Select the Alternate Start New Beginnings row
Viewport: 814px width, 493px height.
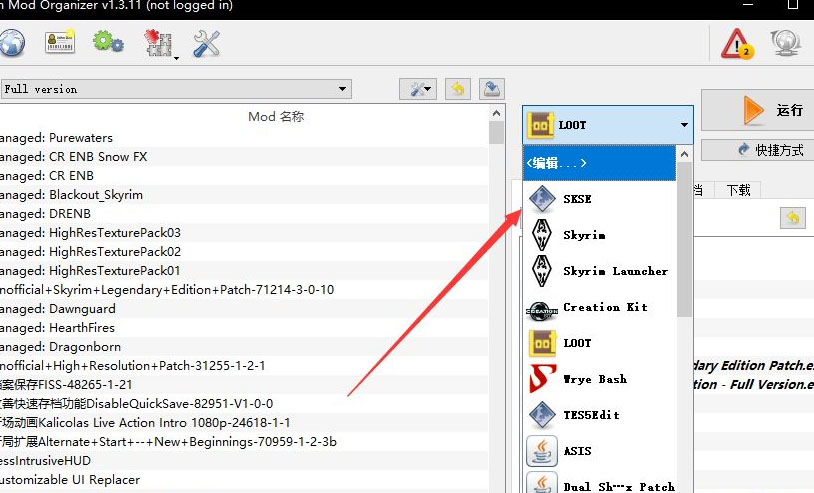click(244, 442)
